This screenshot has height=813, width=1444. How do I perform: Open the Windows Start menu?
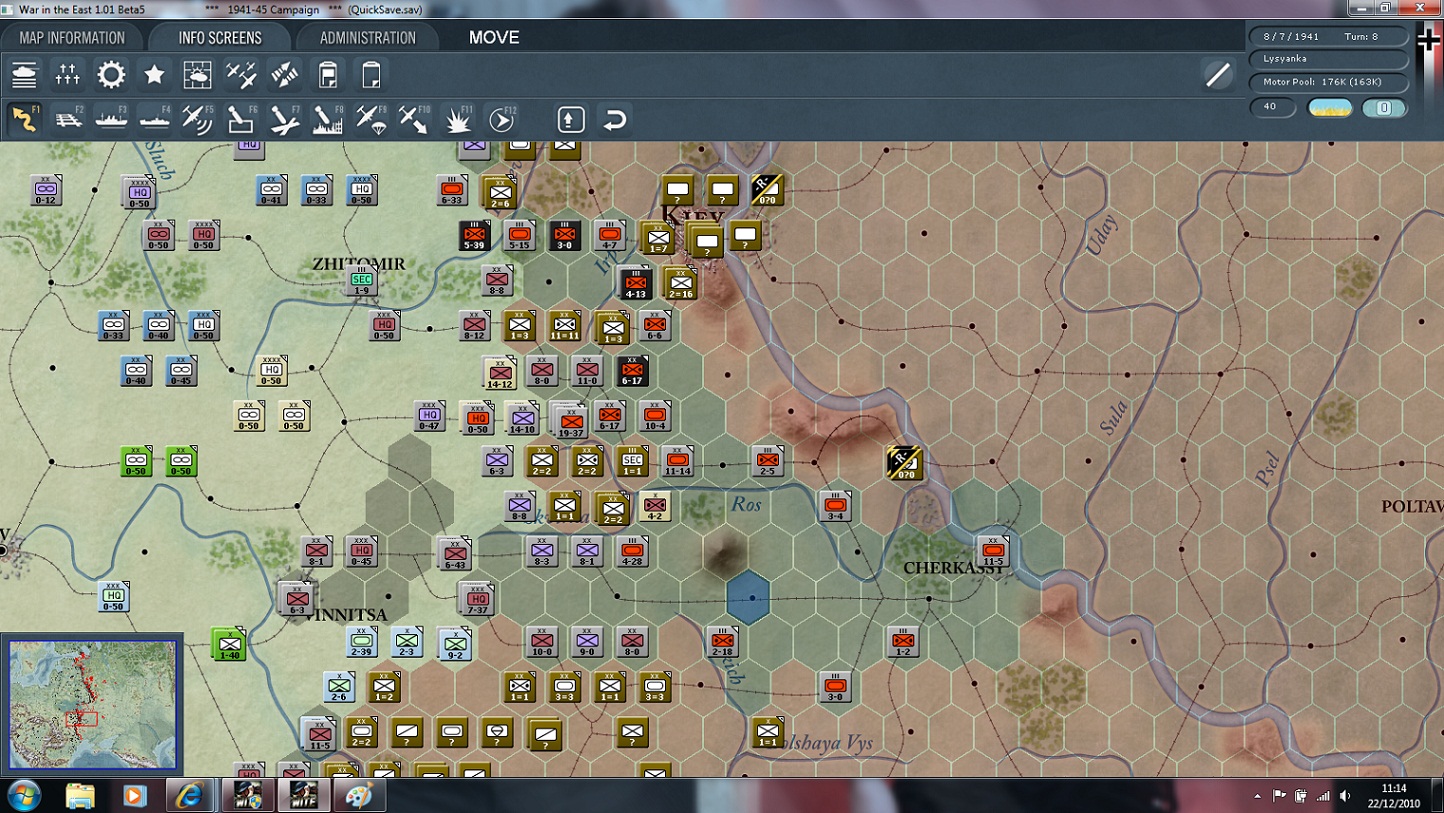point(24,796)
